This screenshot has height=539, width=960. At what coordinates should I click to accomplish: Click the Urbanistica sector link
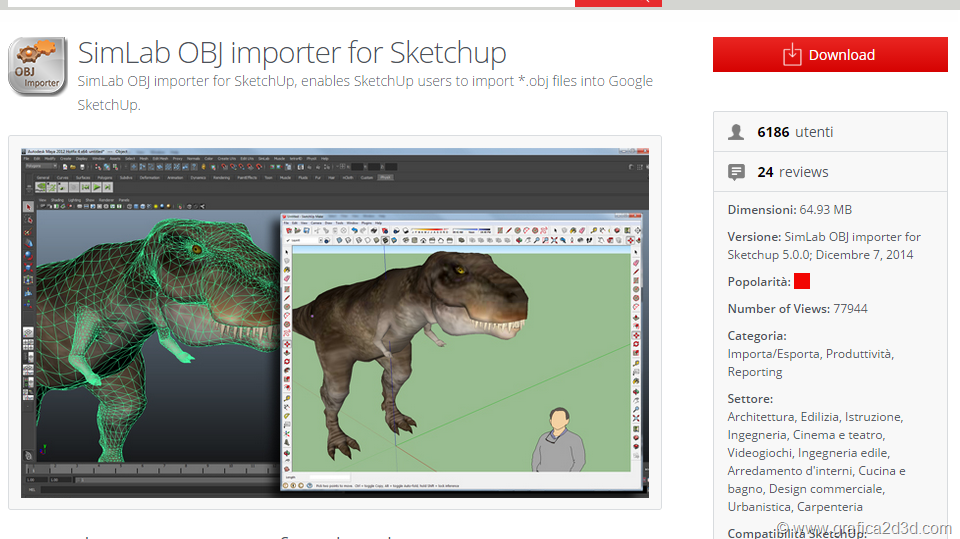click(x=761, y=507)
